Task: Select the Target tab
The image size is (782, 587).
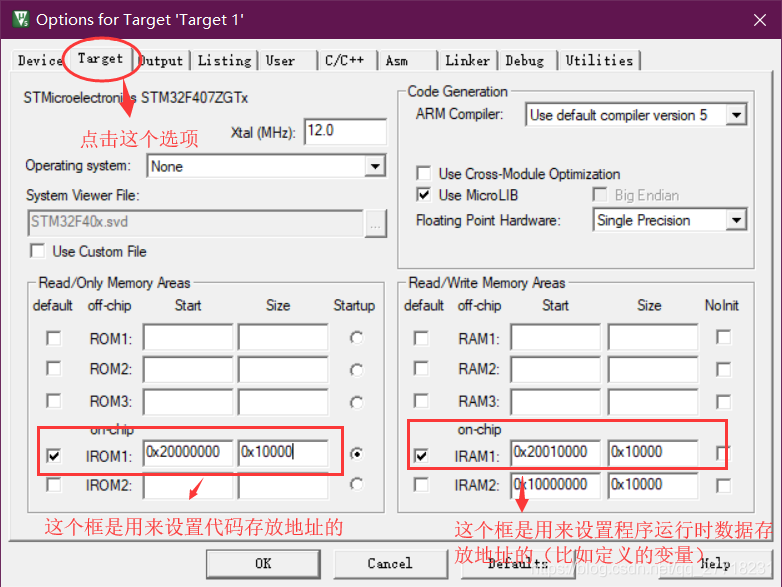Action: coord(100,59)
